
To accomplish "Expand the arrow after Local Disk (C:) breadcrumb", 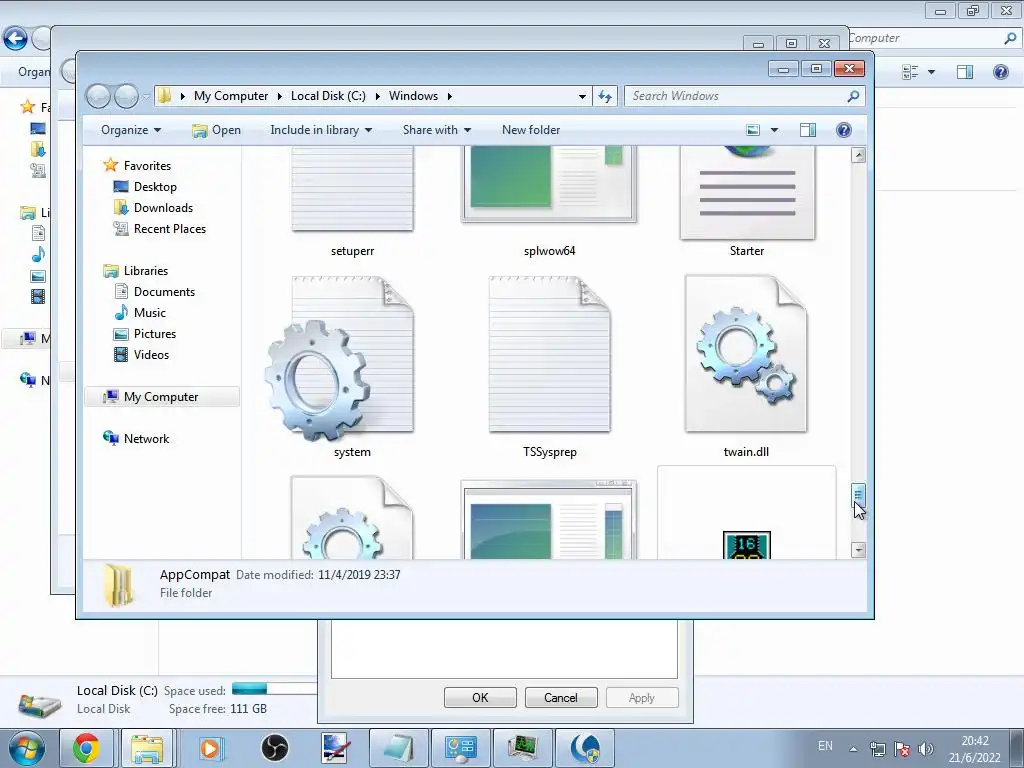I will pos(377,96).
